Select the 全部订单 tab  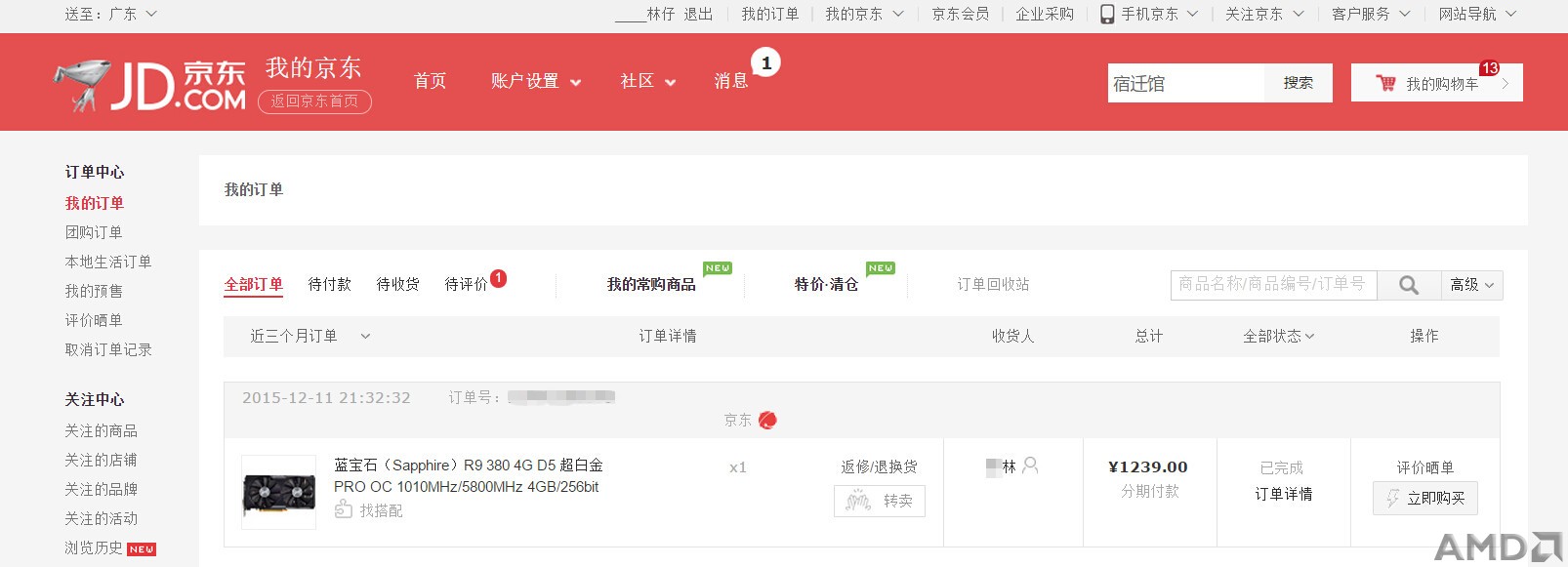(x=254, y=285)
